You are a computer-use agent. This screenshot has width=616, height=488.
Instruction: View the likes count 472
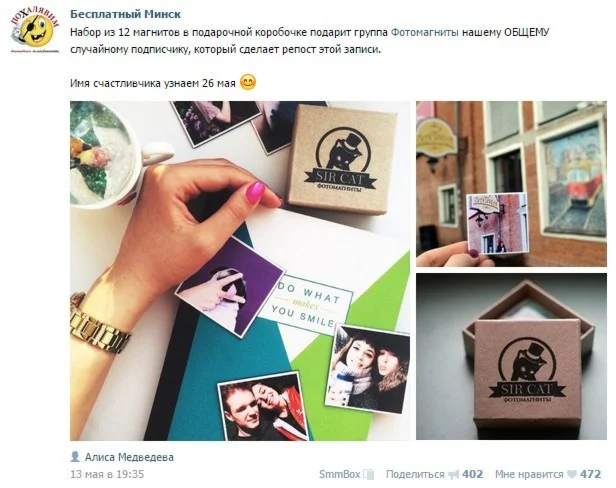[x=591, y=474]
